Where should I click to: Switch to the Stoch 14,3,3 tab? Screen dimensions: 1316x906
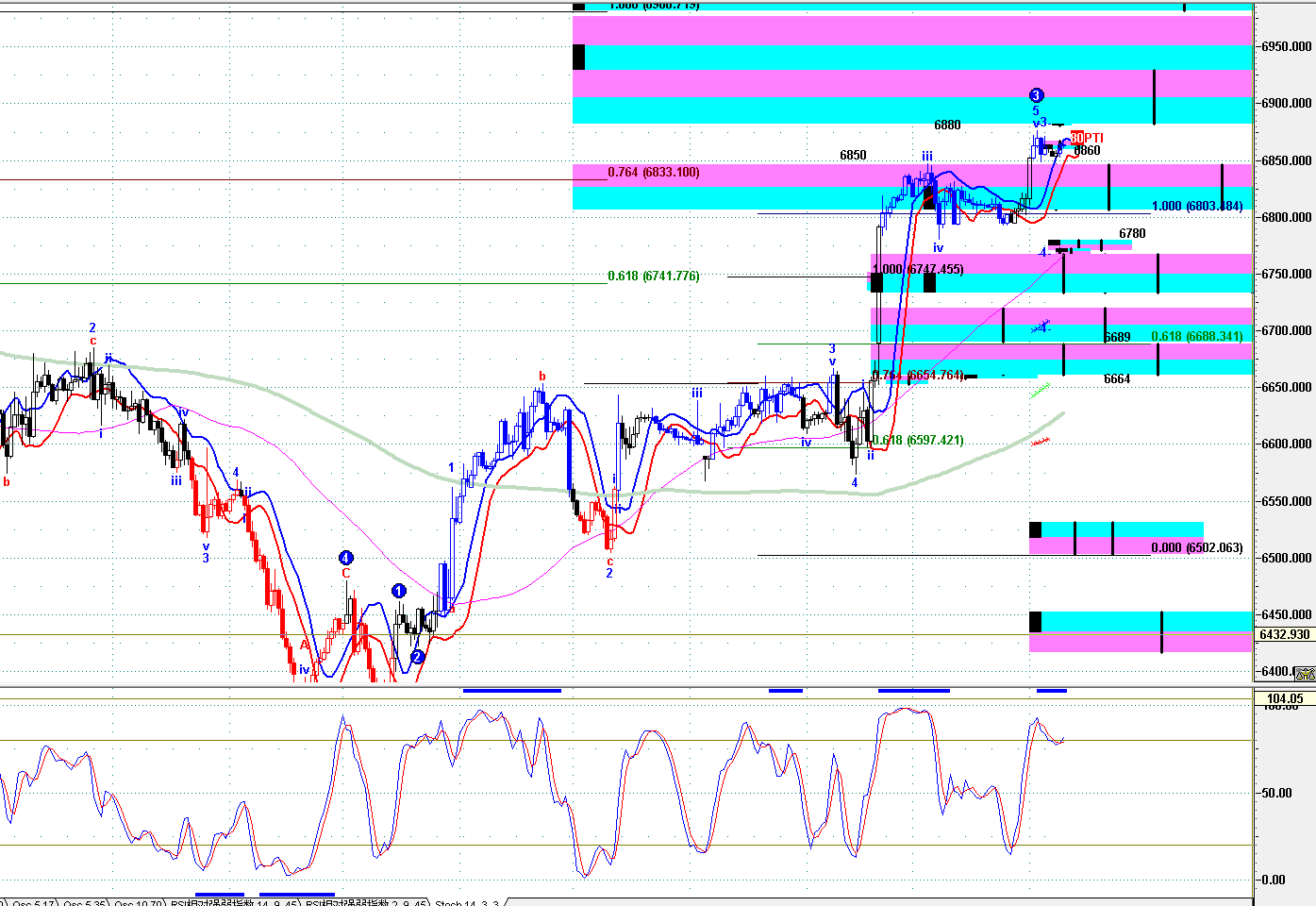(x=467, y=903)
